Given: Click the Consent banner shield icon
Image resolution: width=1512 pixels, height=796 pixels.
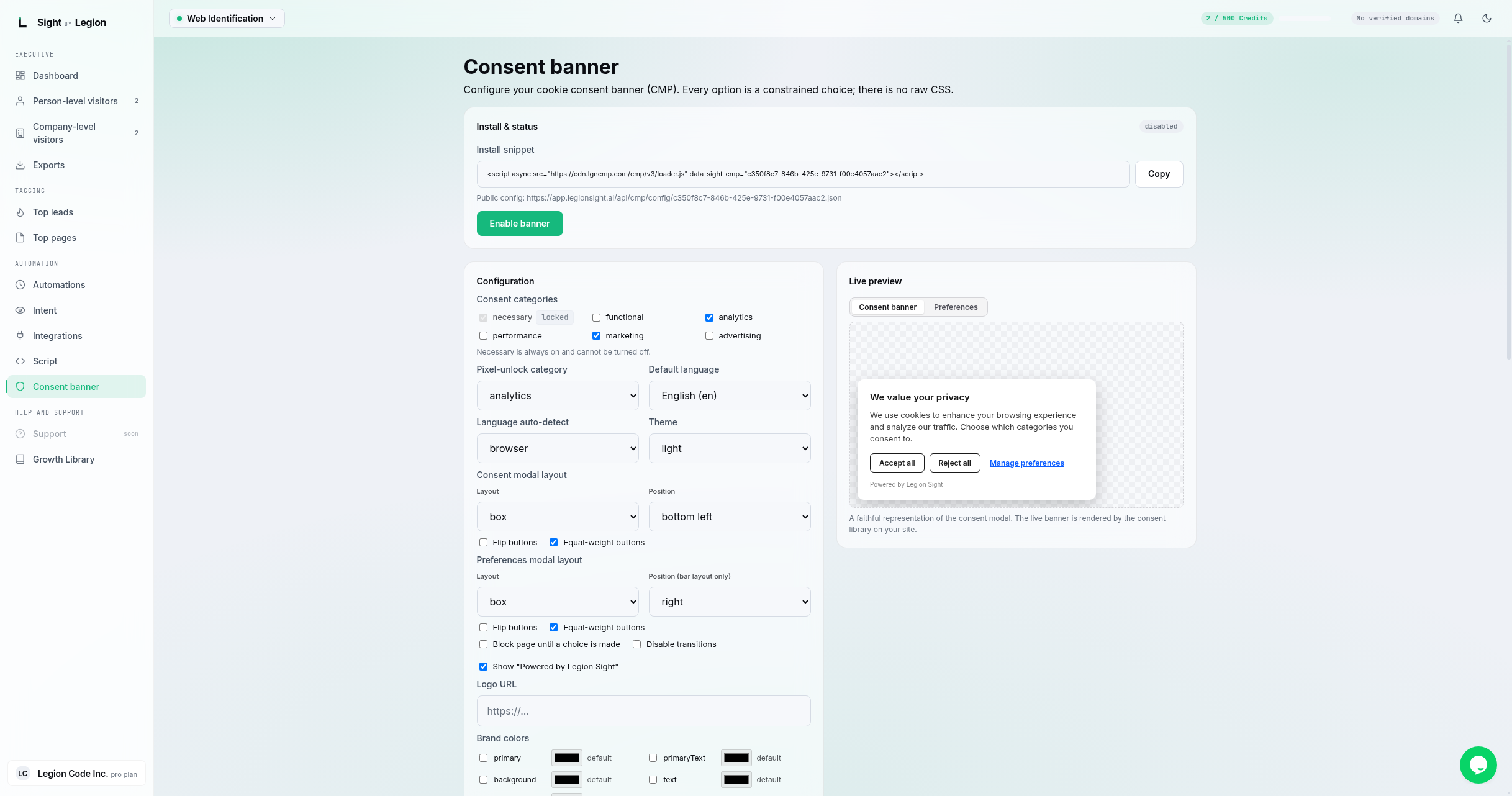Looking at the screenshot, I should click(x=20, y=387).
